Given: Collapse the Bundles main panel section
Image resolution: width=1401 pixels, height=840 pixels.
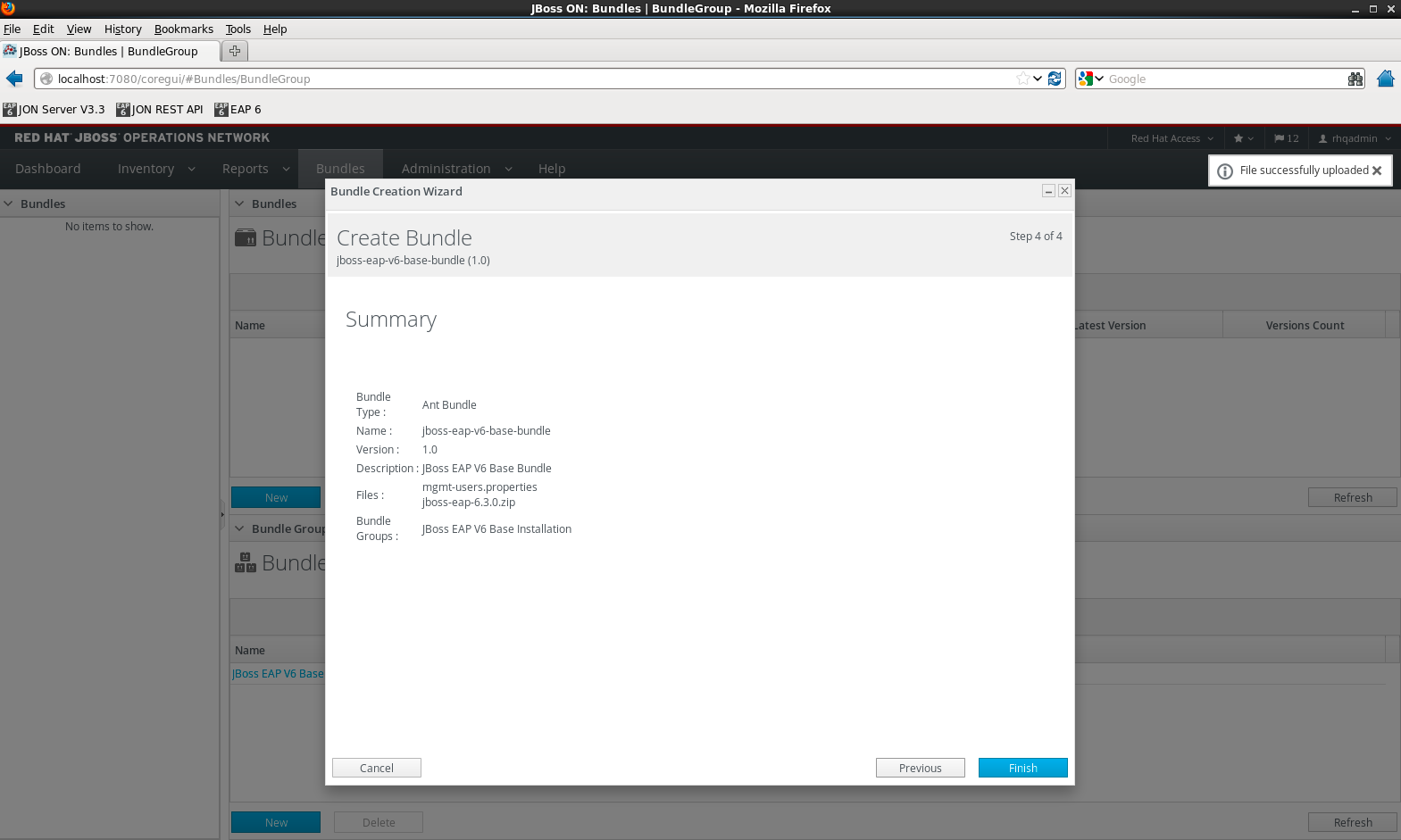Looking at the screenshot, I should tap(239, 204).
